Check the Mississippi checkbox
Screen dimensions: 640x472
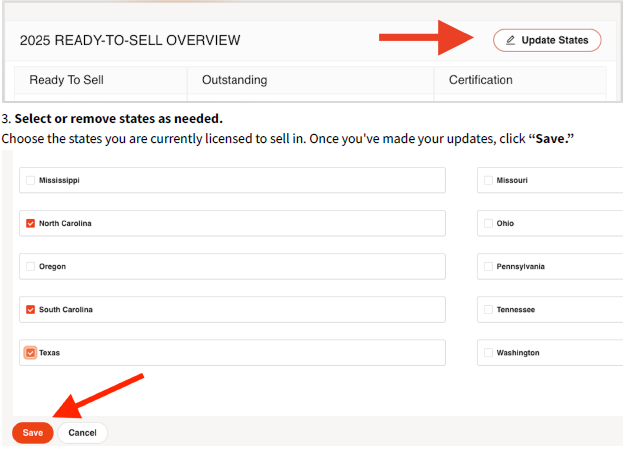(x=31, y=181)
